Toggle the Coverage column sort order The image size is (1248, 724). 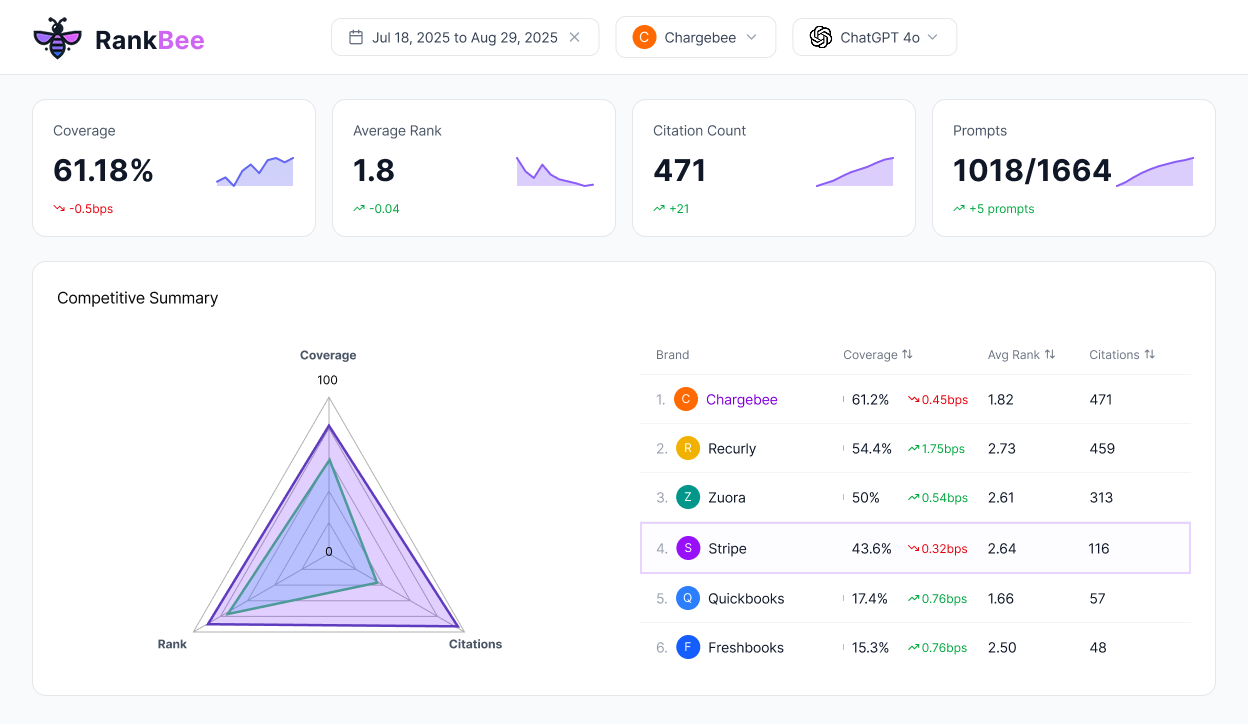pyautogui.click(x=908, y=354)
